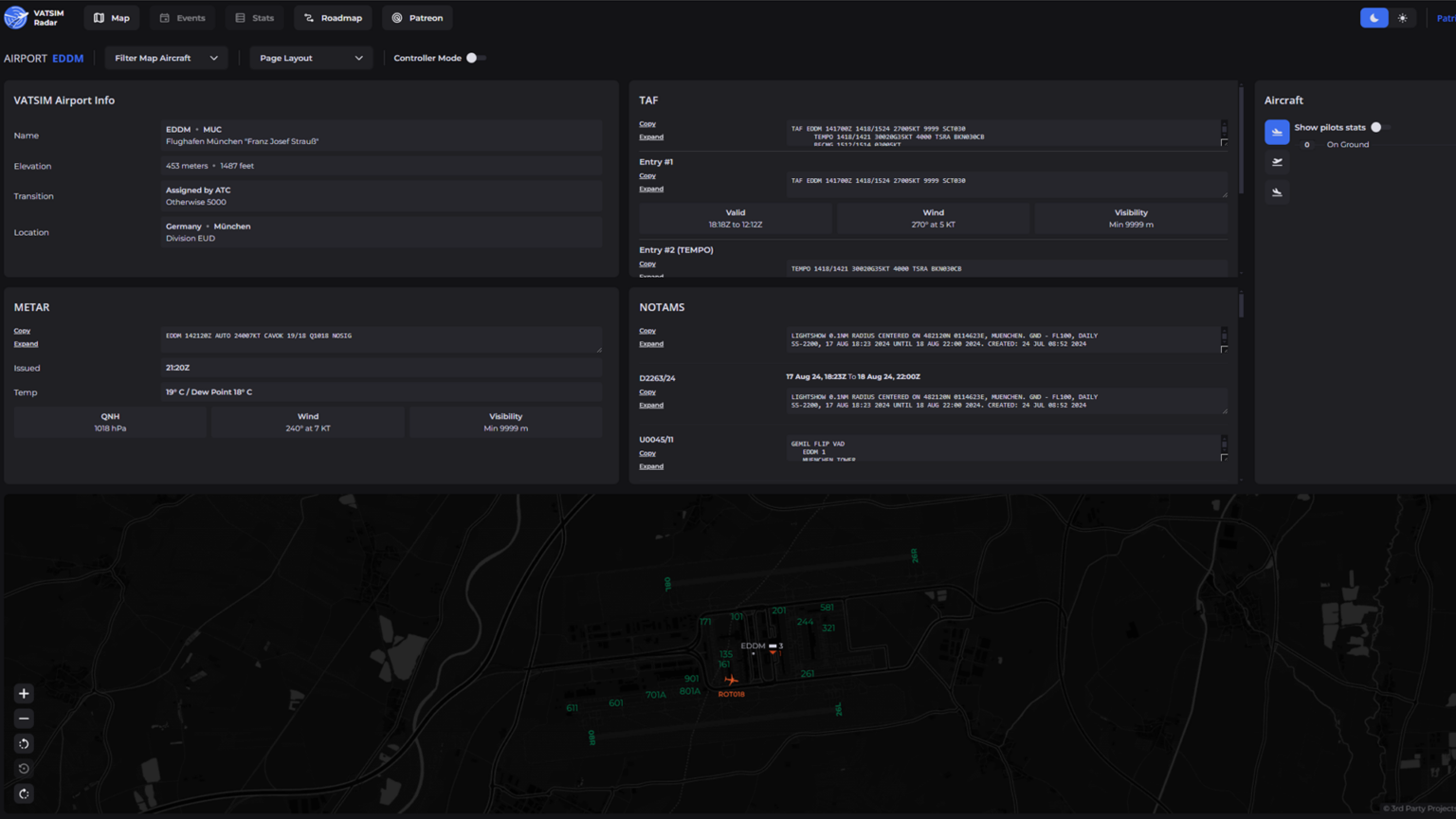The width and height of the screenshot is (1456, 819).
Task: Select the ROT018 aircraft on the map
Action: coord(732,680)
